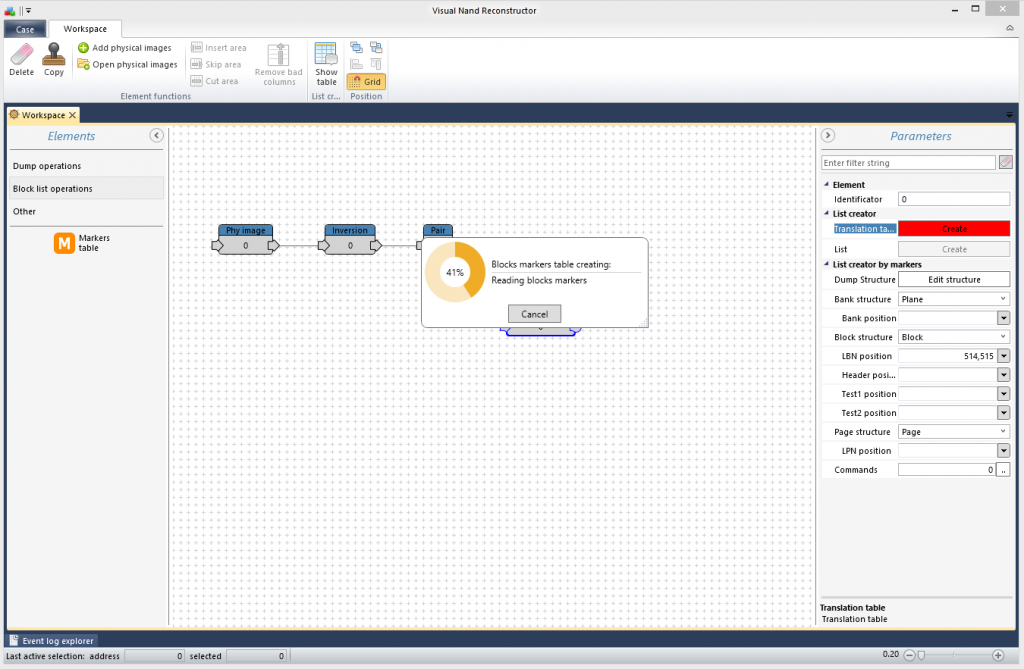The height and width of the screenshot is (669, 1024).
Task: Click the Workspace tab gear icon
Action: (14, 114)
